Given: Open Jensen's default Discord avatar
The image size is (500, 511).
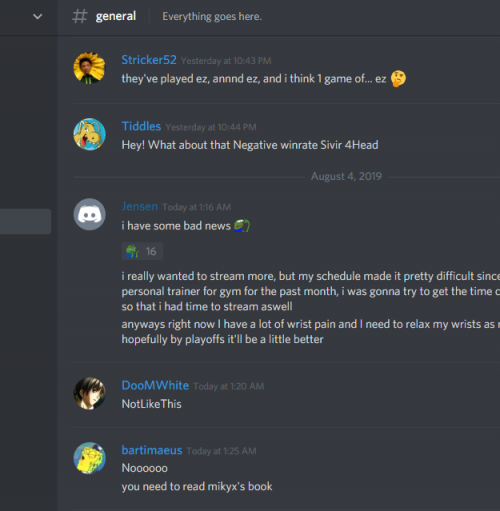Looking at the screenshot, I should 89,214.
